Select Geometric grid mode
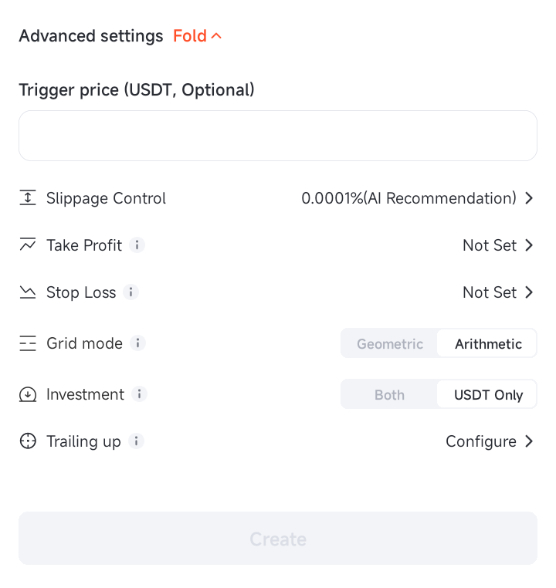 pyautogui.click(x=390, y=344)
